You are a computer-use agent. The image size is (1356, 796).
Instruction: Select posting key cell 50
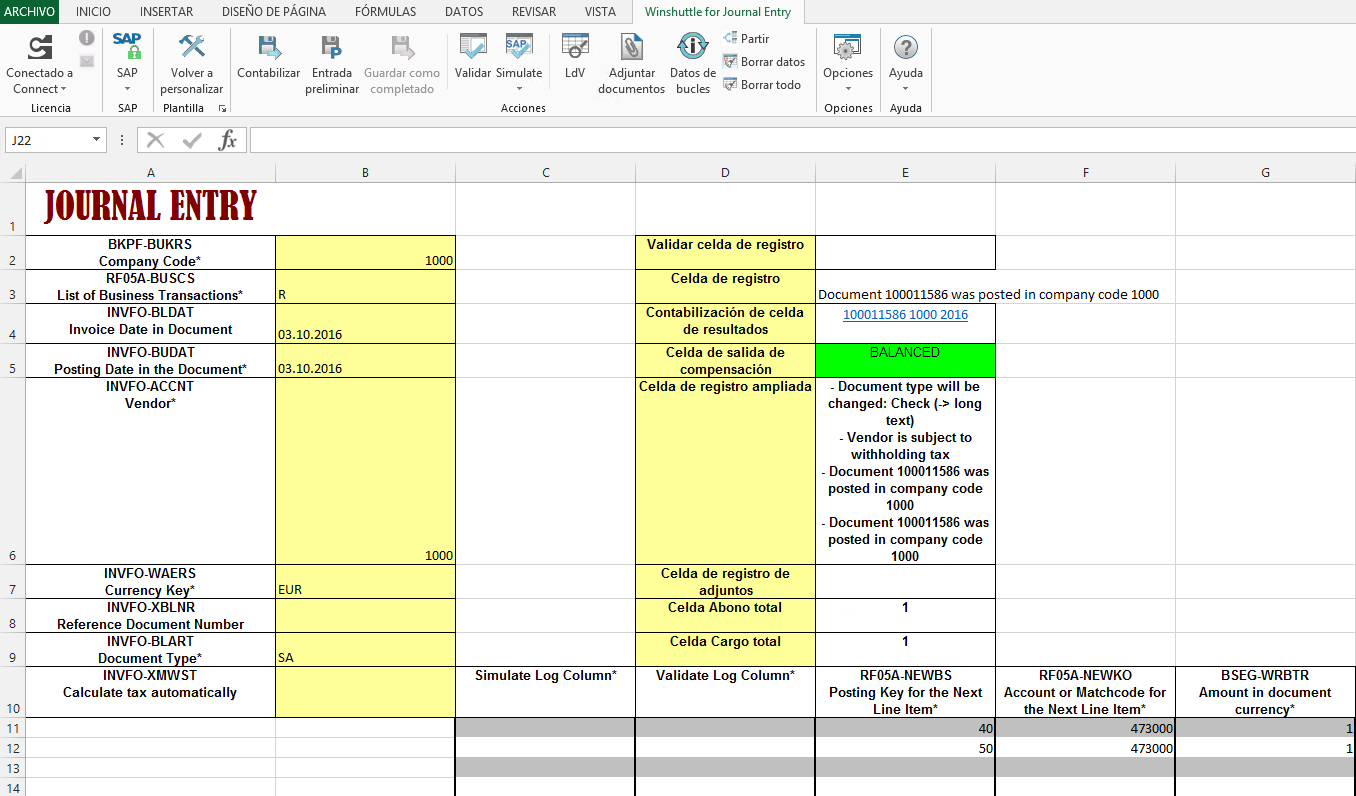(905, 748)
